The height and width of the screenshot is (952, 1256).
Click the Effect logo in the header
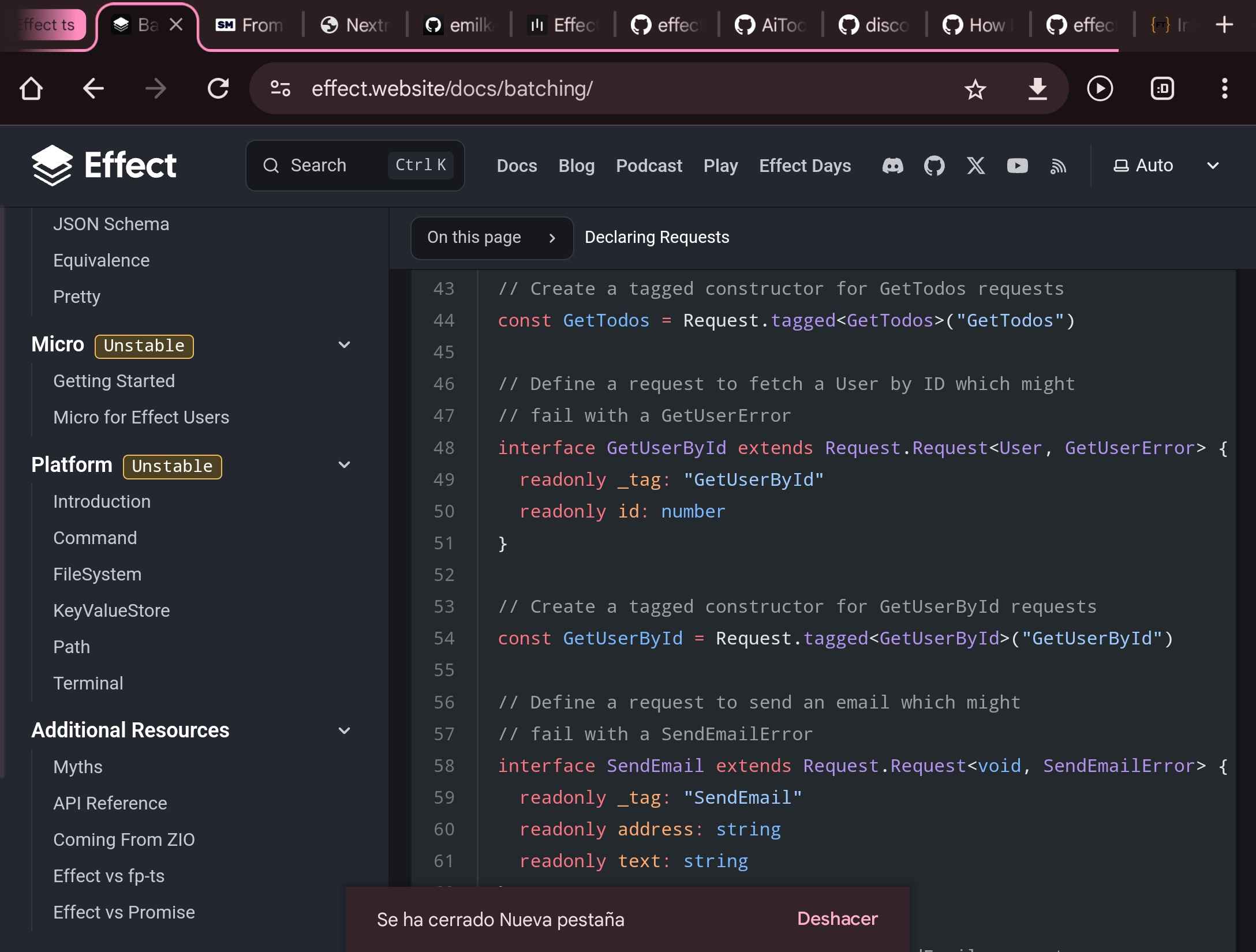(105, 165)
